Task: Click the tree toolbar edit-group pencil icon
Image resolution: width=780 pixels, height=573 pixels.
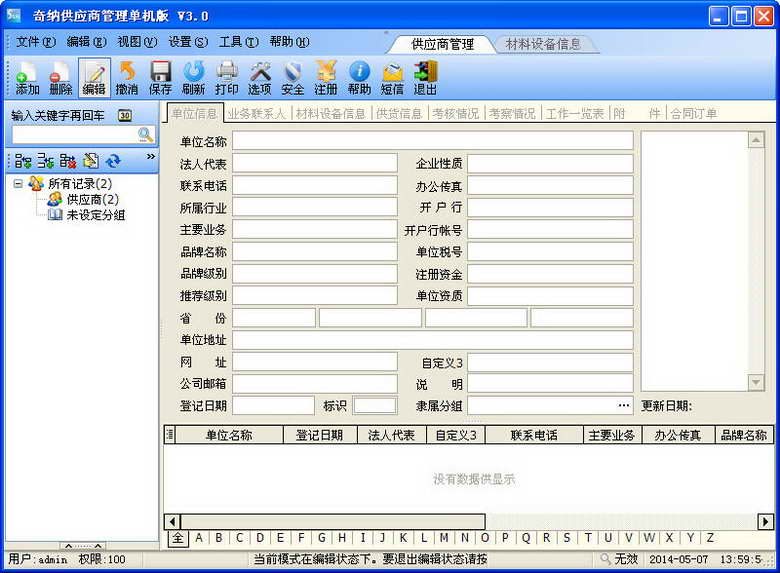Action: (91, 161)
